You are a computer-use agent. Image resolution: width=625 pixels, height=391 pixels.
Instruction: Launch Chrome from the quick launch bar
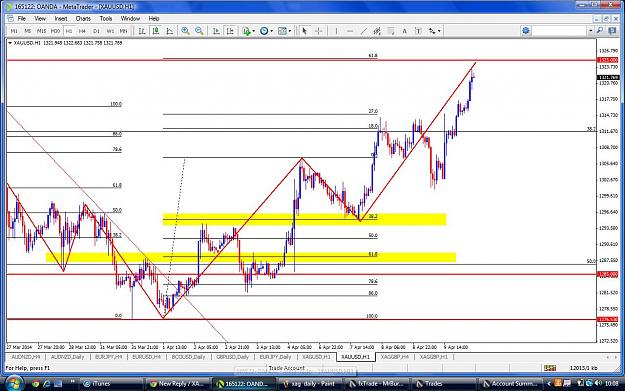point(35,384)
